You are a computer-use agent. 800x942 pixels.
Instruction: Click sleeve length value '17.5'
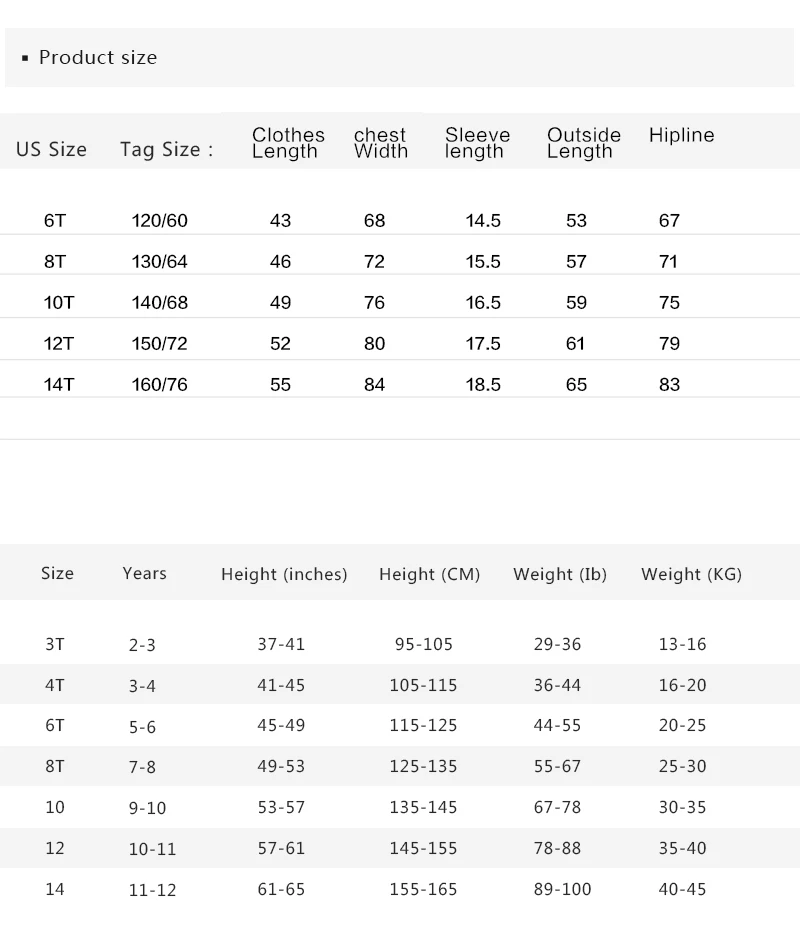[x=483, y=343]
